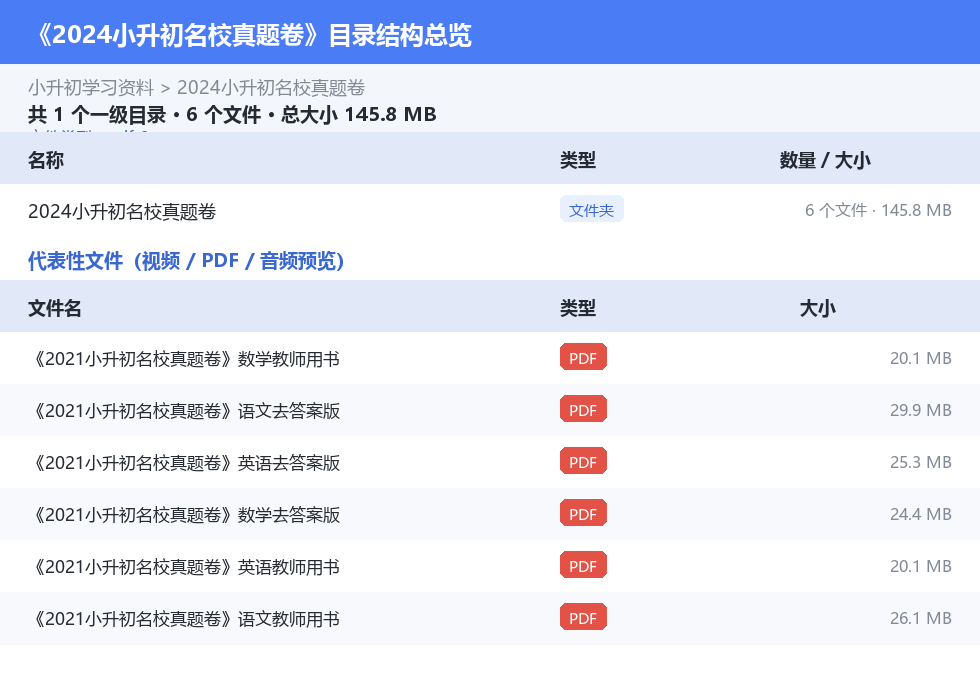Click the 小升初学习资料 breadcrumb link

[91, 87]
